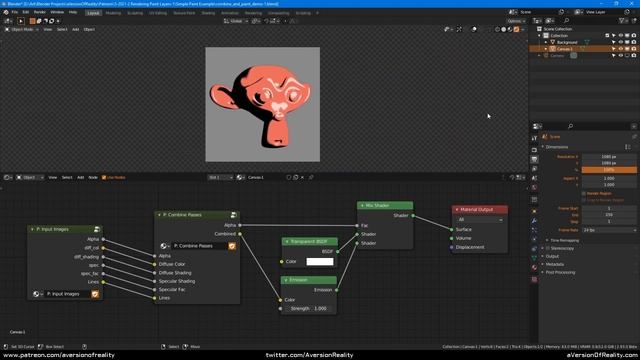Open the Frame Rate 24 fps dropdown
The height and width of the screenshot is (360, 640).
click(x=609, y=230)
